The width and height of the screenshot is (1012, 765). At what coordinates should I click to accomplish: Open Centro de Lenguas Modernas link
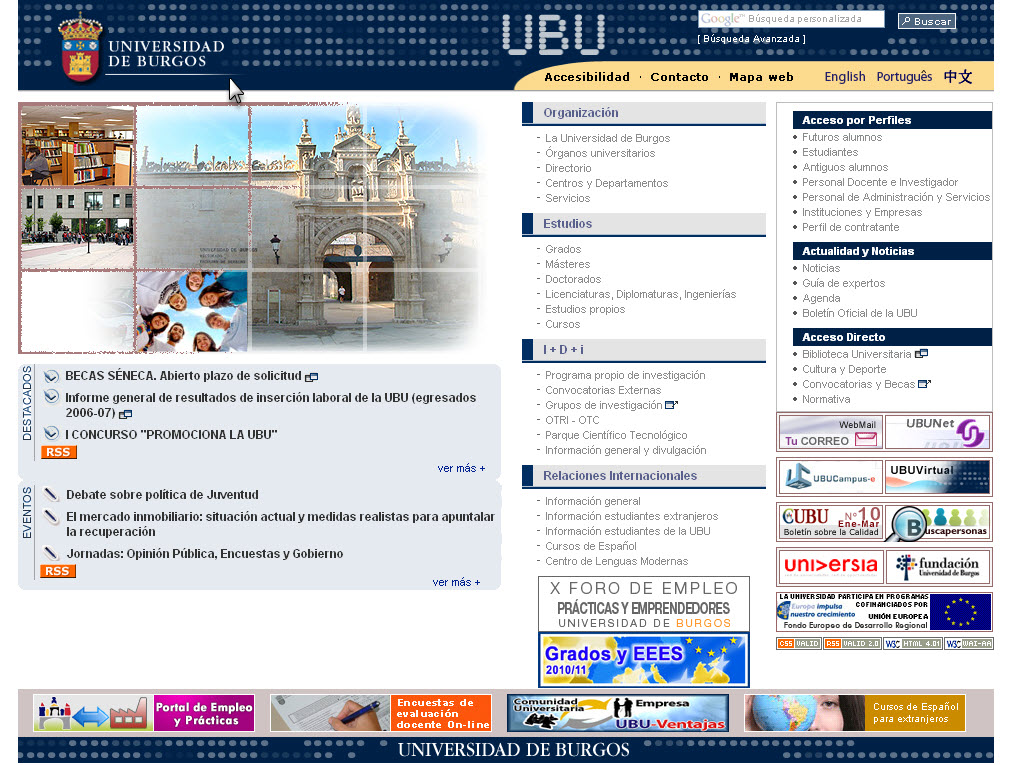[x=616, y=561]
